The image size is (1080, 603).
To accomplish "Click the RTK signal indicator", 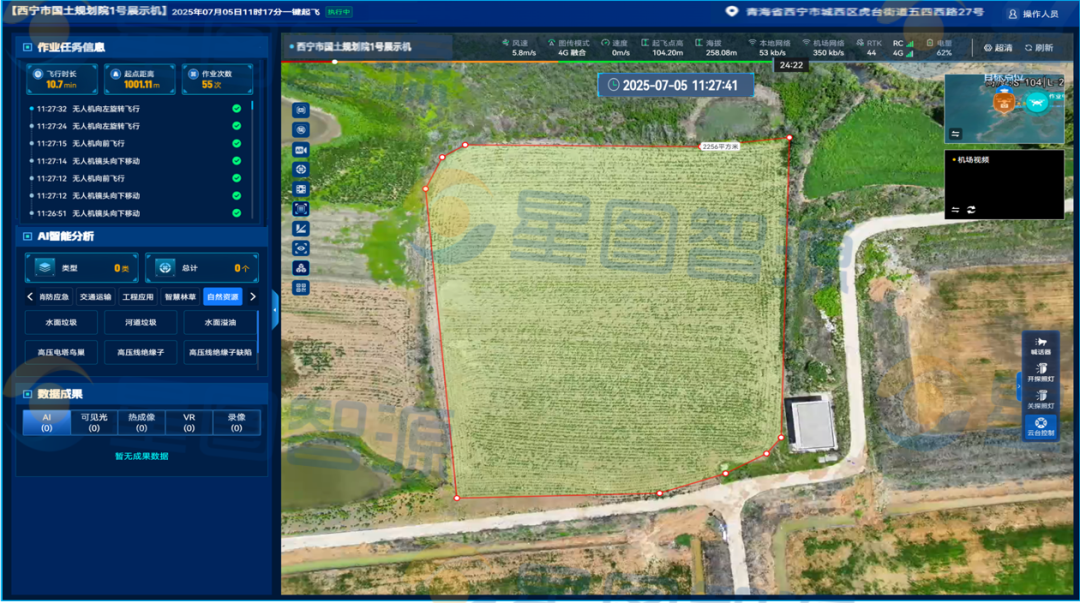I will [871, 48].
